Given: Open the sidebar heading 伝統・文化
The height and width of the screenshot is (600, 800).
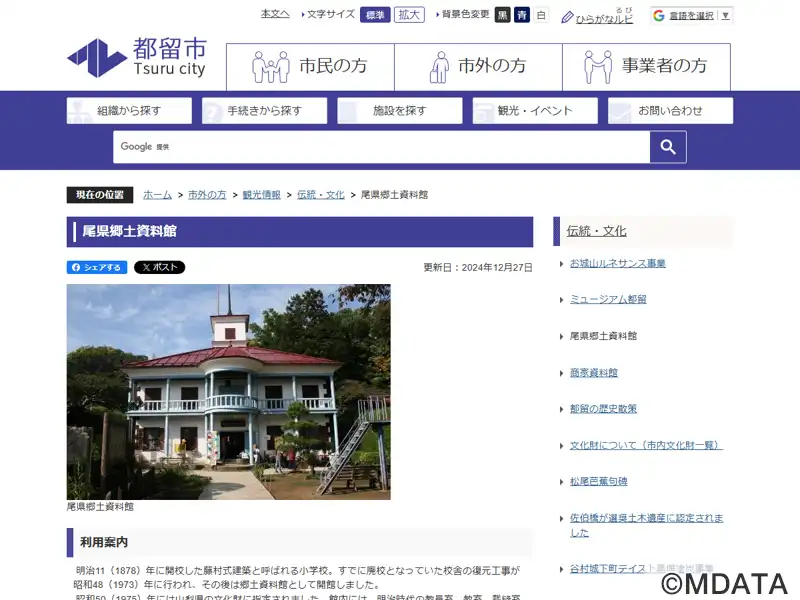Looking at the screenshot, I should [596, 231].
